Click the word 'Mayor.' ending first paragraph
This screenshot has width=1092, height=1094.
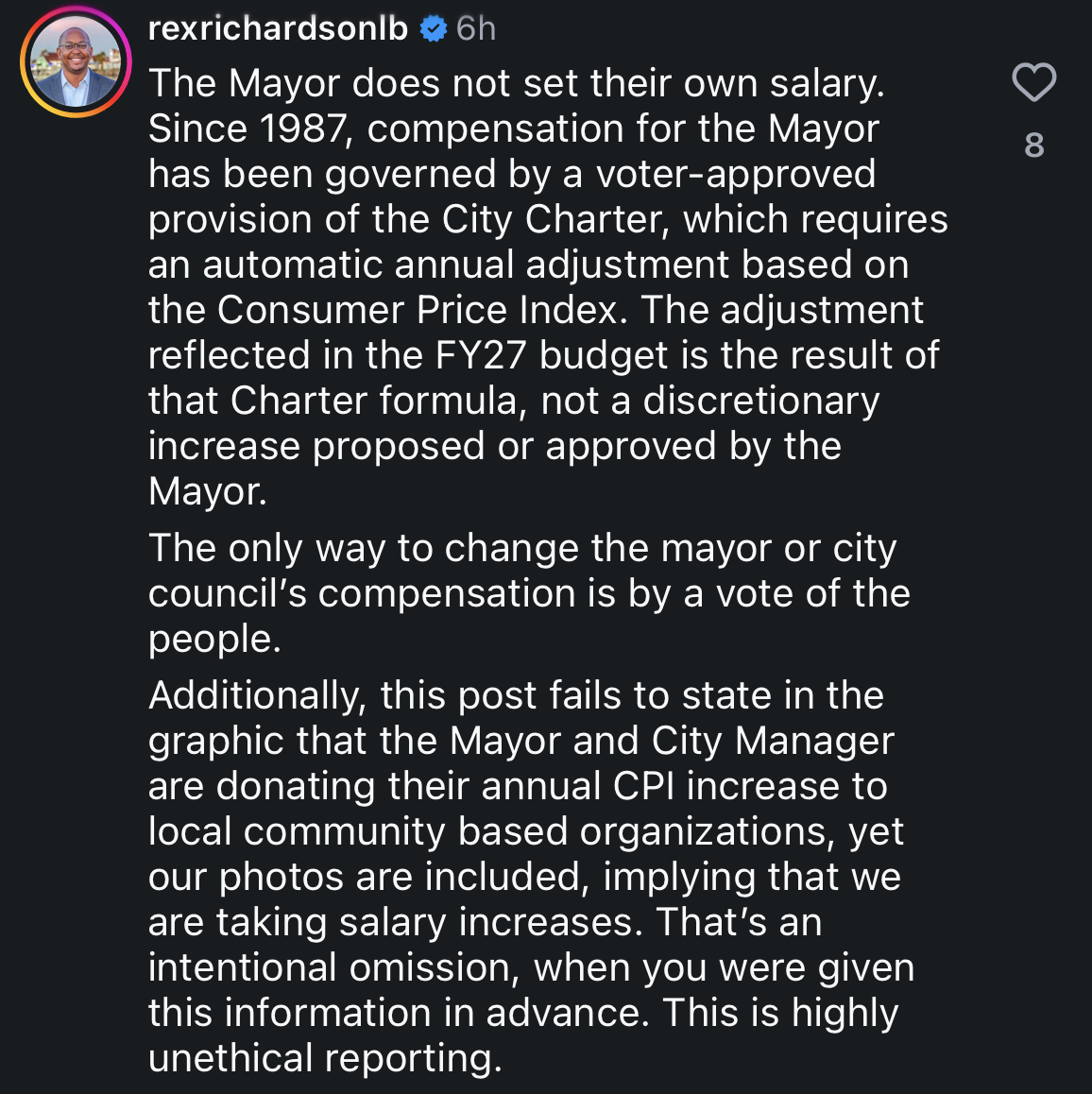(x=207, y=492)
